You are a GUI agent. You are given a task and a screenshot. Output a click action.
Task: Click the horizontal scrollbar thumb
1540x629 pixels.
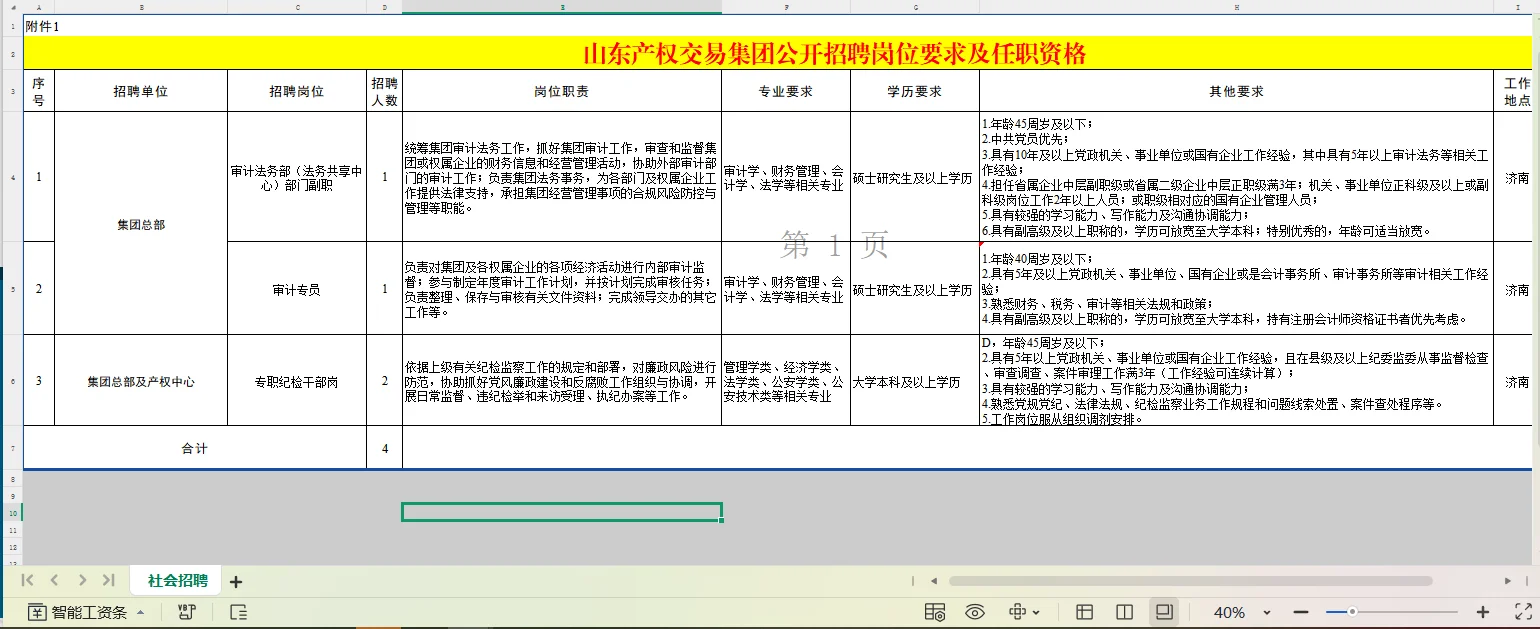pos(1191,580)
